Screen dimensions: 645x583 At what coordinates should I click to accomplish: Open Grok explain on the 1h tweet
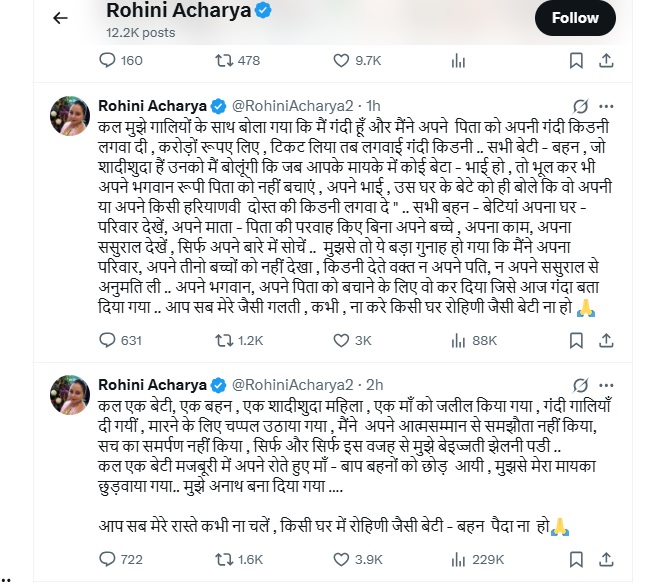(579, 106)
